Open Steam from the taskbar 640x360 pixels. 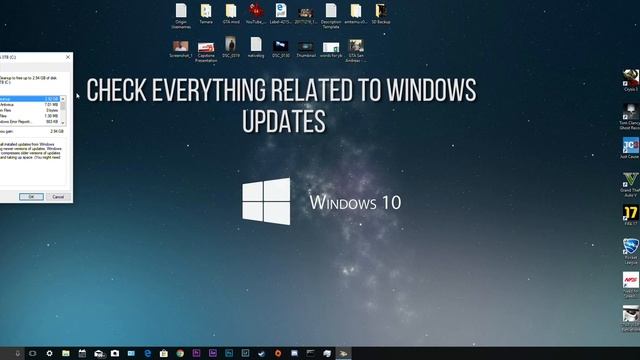[262, 353]
